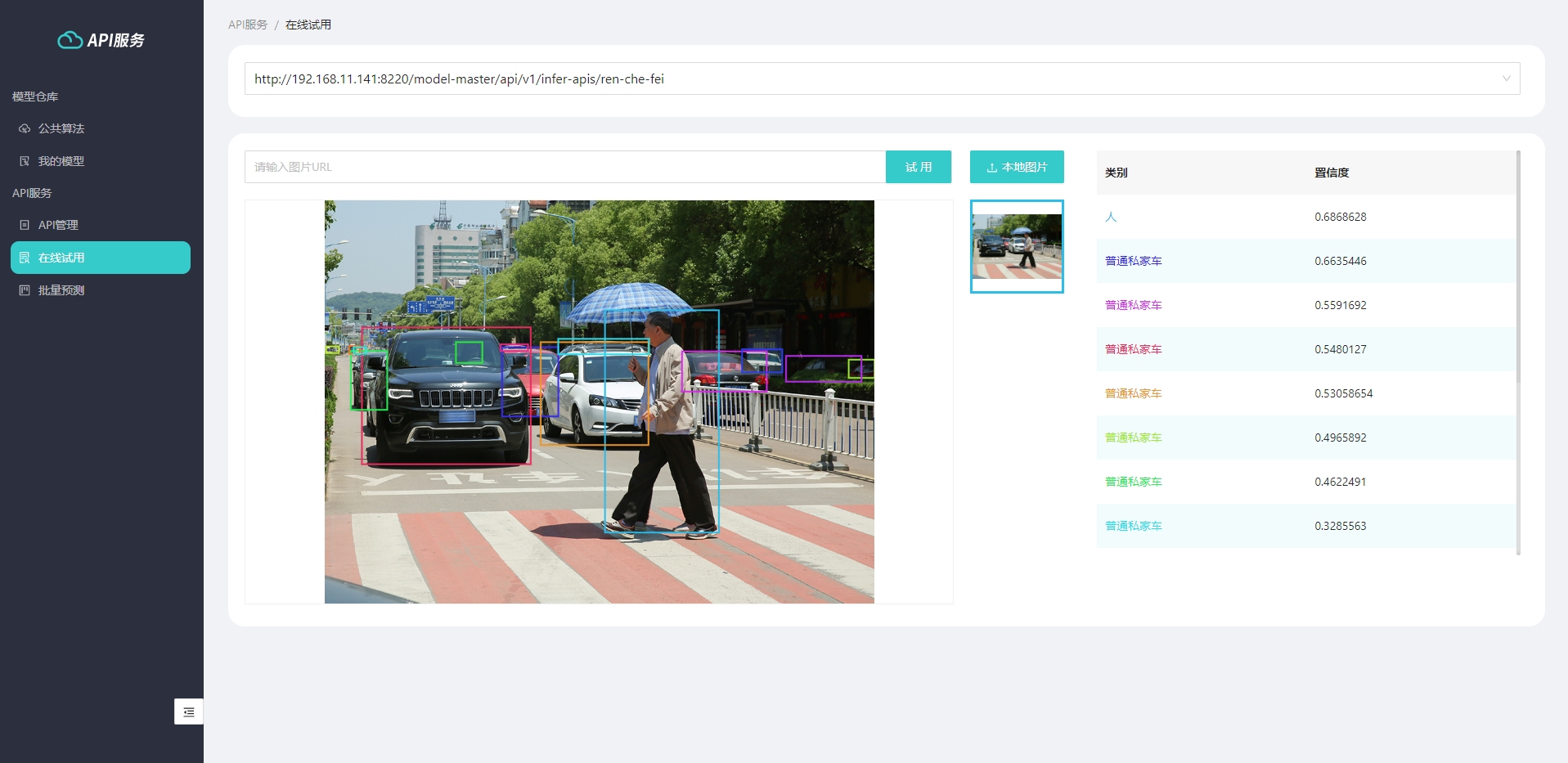Viewport: 1568px width, 763px height.
Task: Click confidence value 0.53058654
Action: click(x=1344, y=393)
